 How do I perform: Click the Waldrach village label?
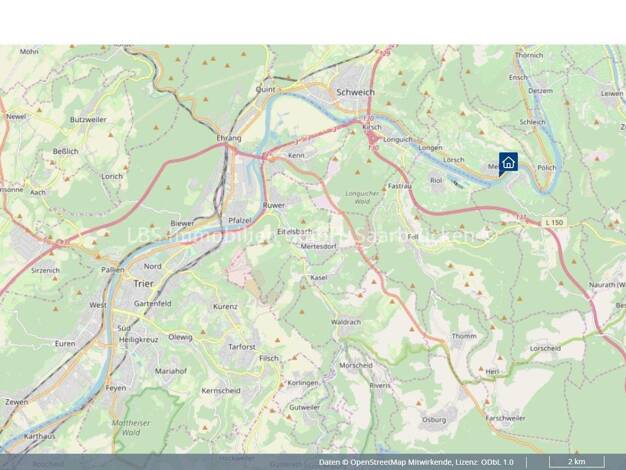[346, 322]
